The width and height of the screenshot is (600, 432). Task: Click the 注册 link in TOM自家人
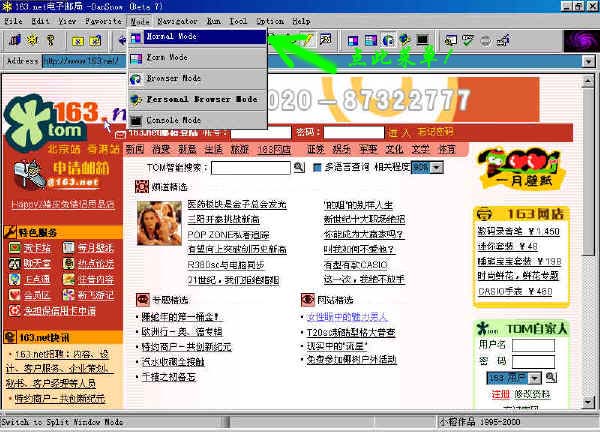[501, 394]
